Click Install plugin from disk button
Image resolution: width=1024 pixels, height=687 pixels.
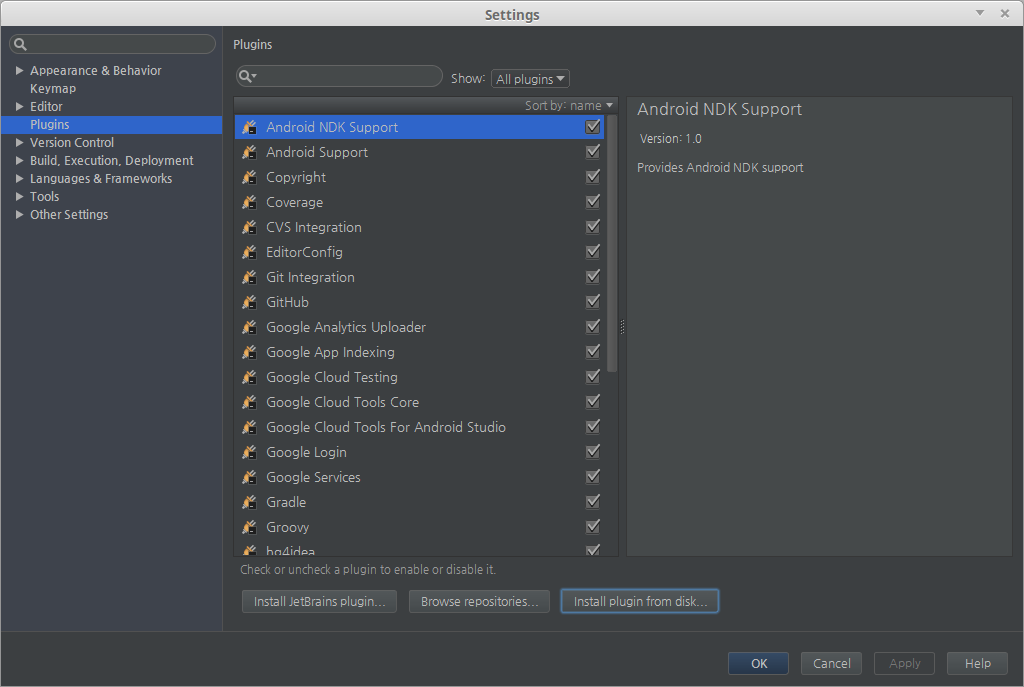click(640, 601)
